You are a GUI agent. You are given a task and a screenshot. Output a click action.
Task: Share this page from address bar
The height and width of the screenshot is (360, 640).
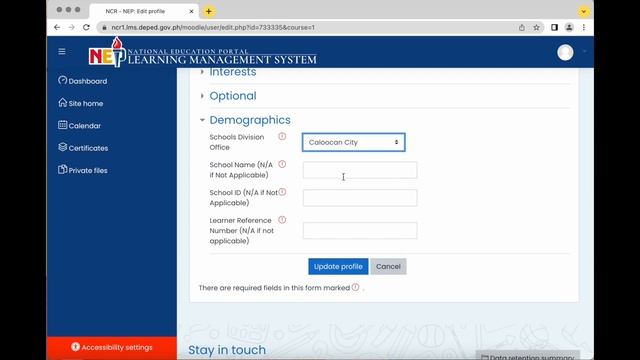[x=522, y=27]
